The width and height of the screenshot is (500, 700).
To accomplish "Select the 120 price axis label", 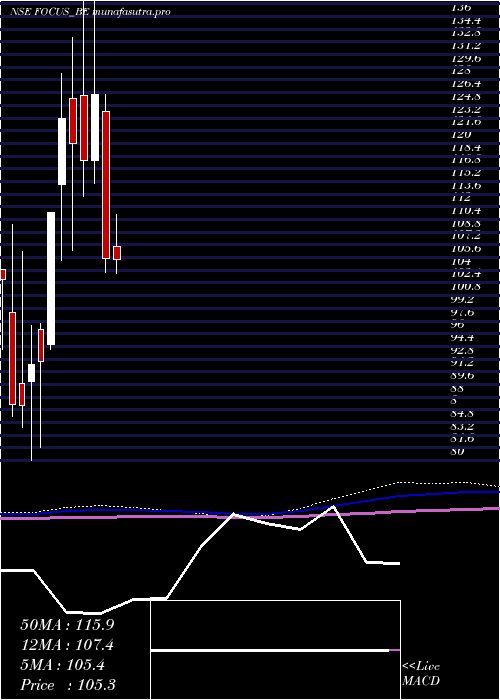I will click(460, 134).
